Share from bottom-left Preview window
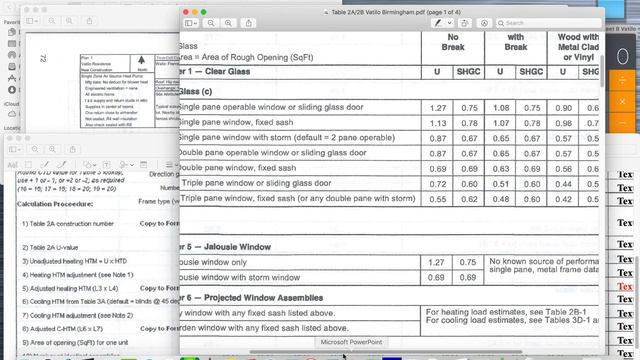Screen dimensions: 640x360 (x=73, y=149)
